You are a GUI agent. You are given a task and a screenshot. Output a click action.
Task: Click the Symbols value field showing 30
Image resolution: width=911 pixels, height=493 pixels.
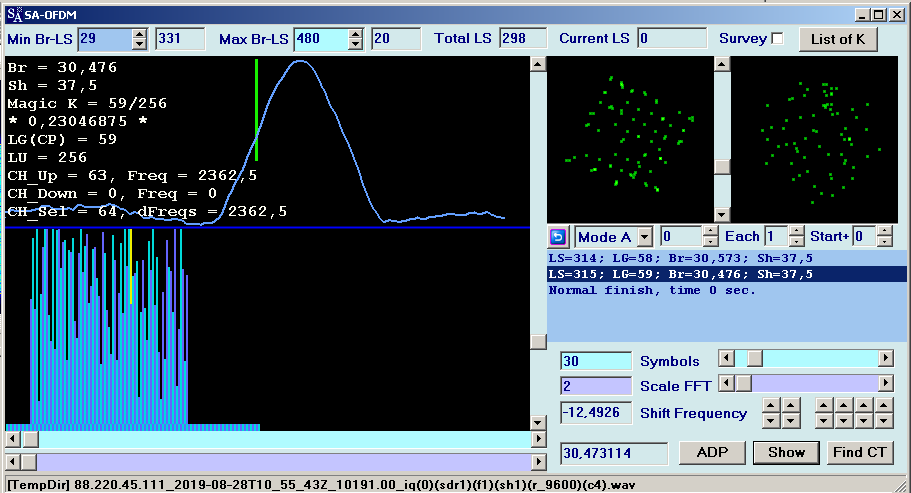596,361
